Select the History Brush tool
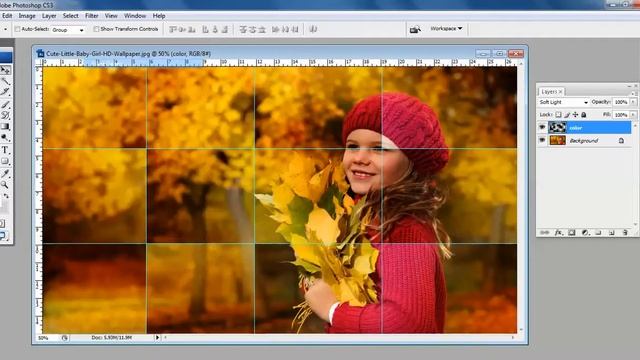Screen dimensions: 640x360 pos(5,115)
